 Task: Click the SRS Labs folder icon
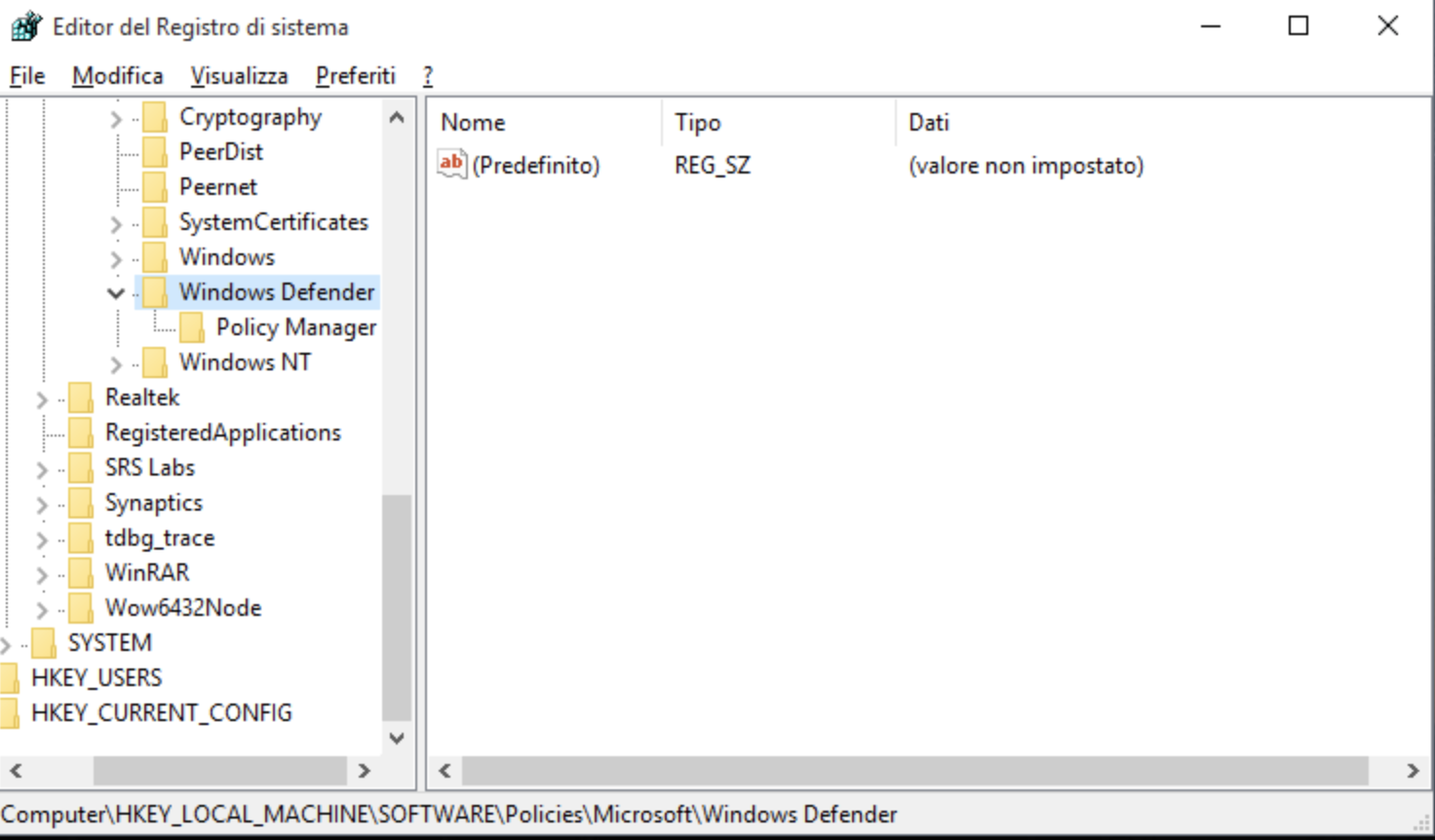click(81, 469)
